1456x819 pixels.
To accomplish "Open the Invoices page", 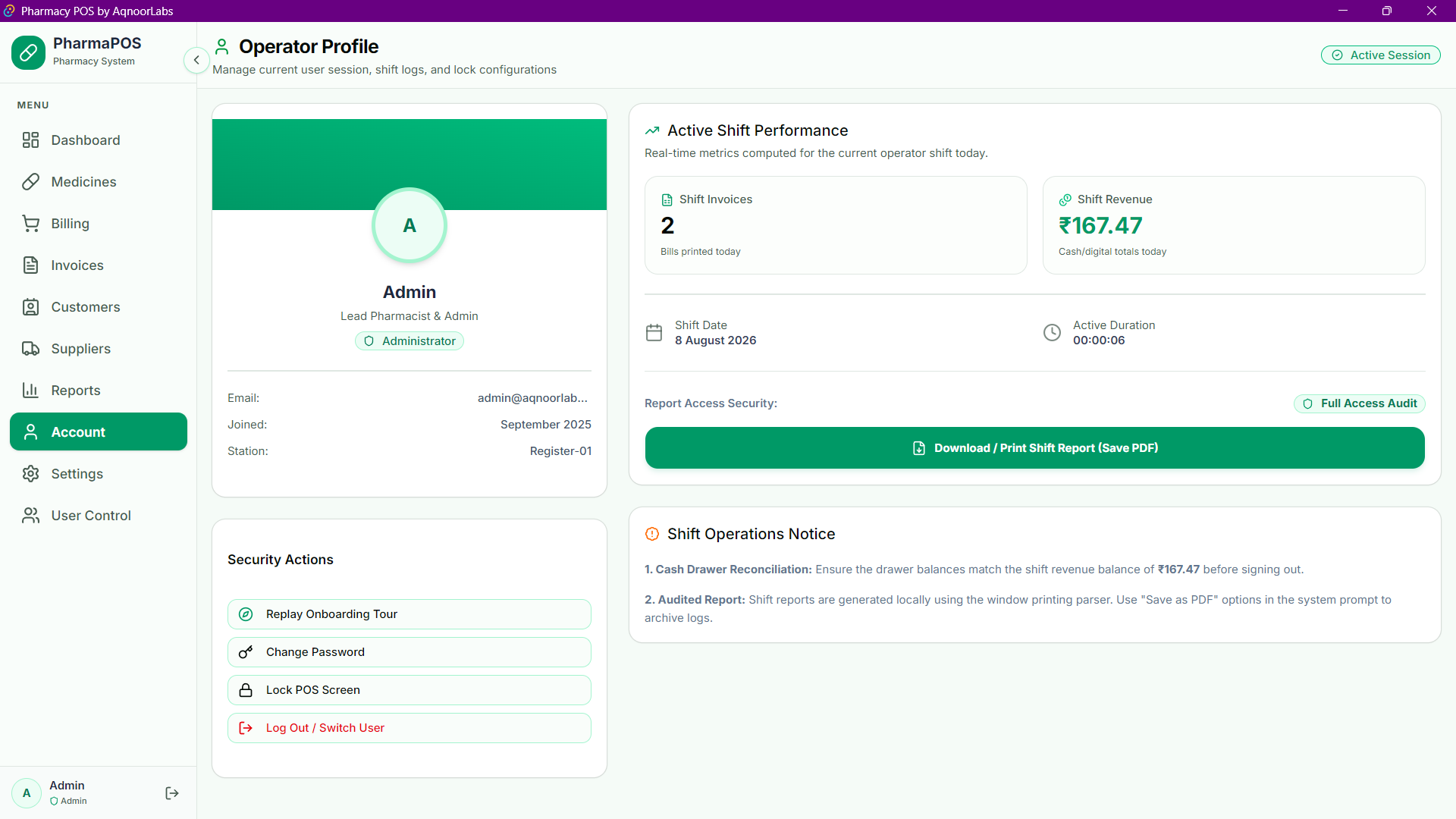I will (x=99, y=265).
